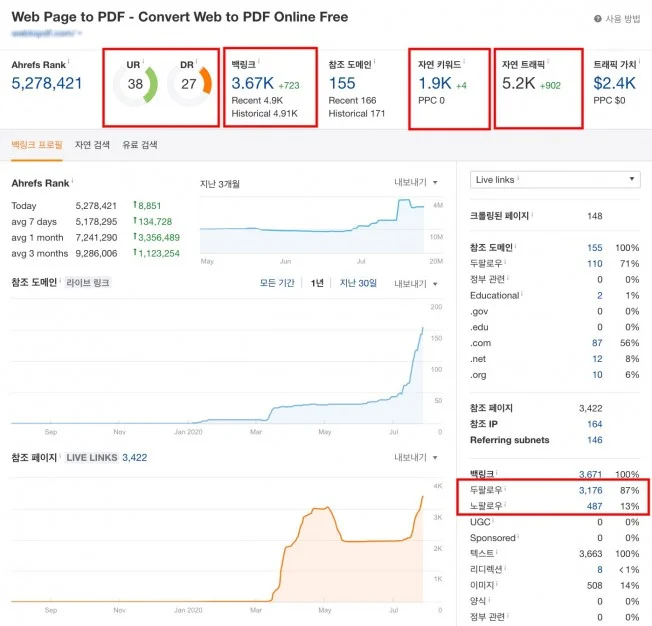Image resolution: width=652 pixels, height=626 pixels.
Task: Click the DR 27 orange donut gauge
Action: pos(190,85)
